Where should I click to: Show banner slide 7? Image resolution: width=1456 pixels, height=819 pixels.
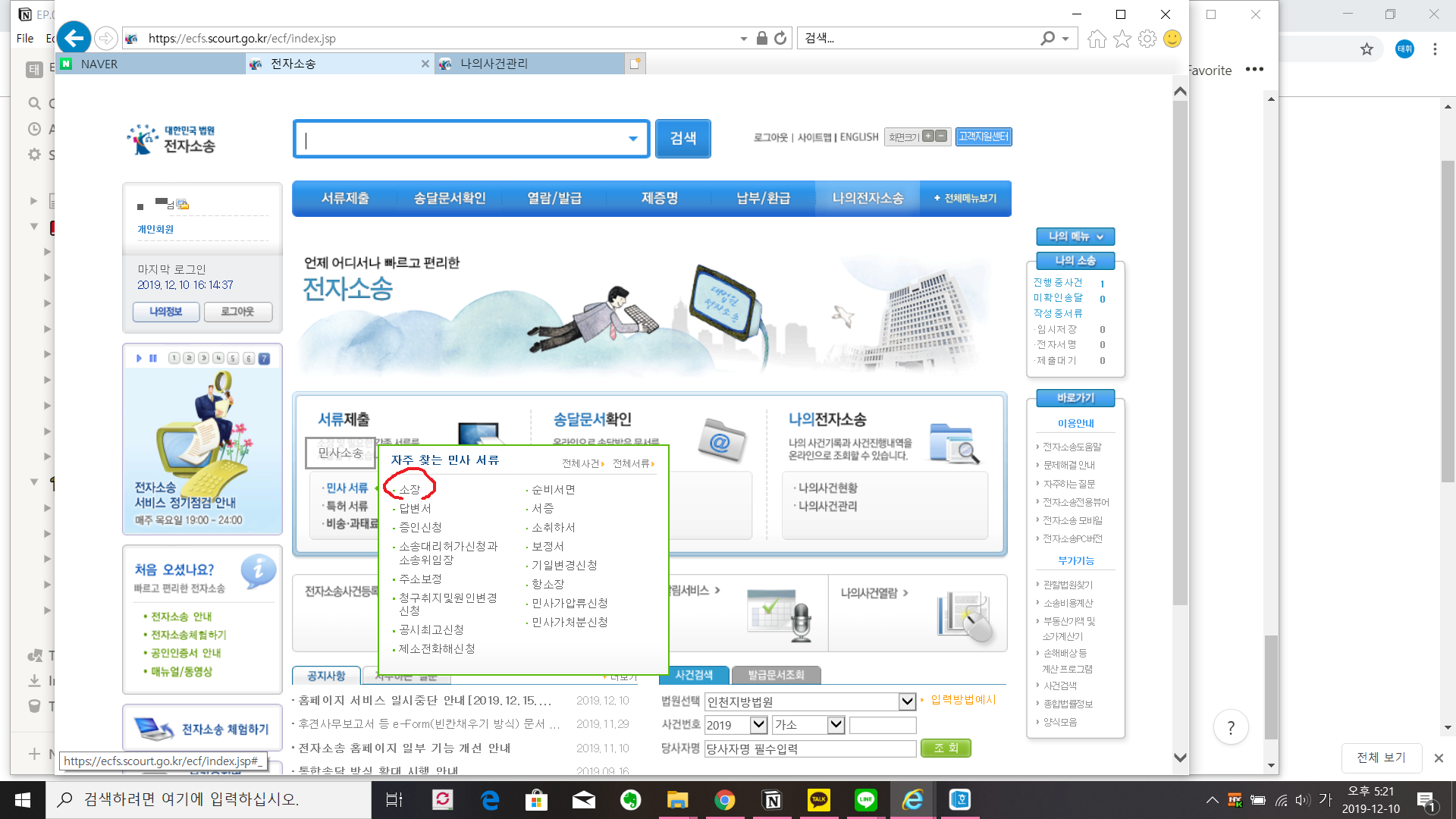point(264,358)
